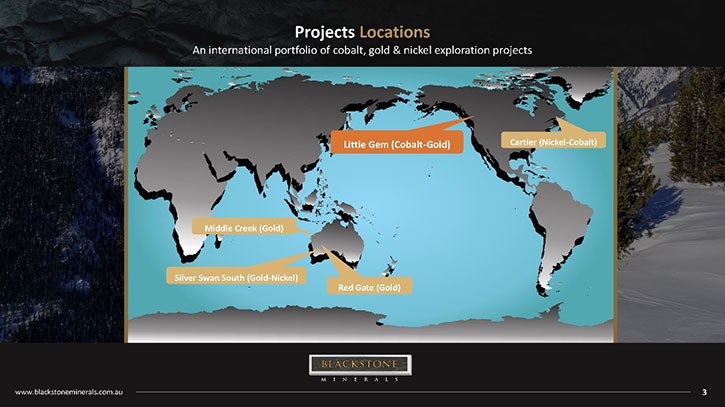Click the Projects Locations heading

(x=362, y=32)
